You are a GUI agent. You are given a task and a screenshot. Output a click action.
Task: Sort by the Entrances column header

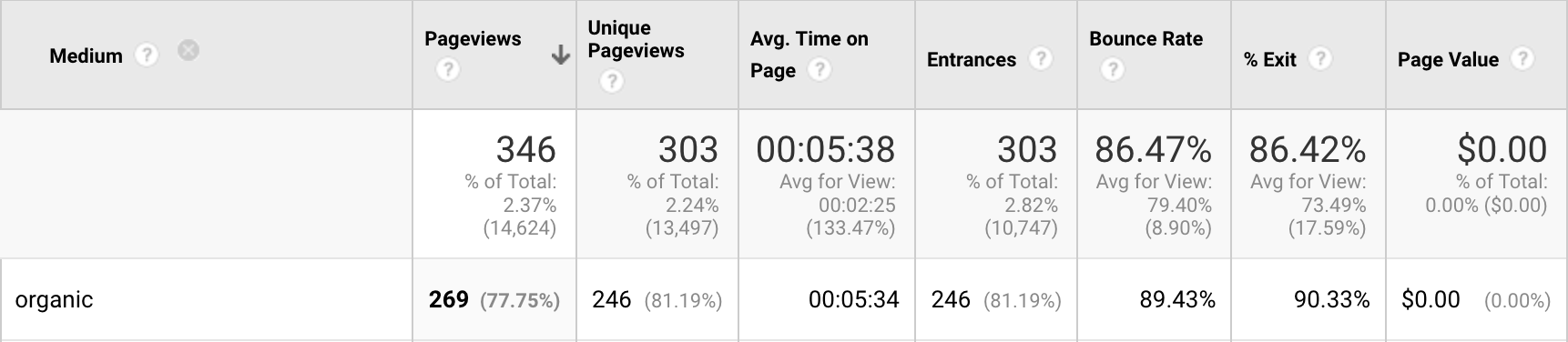click(971, 60)
